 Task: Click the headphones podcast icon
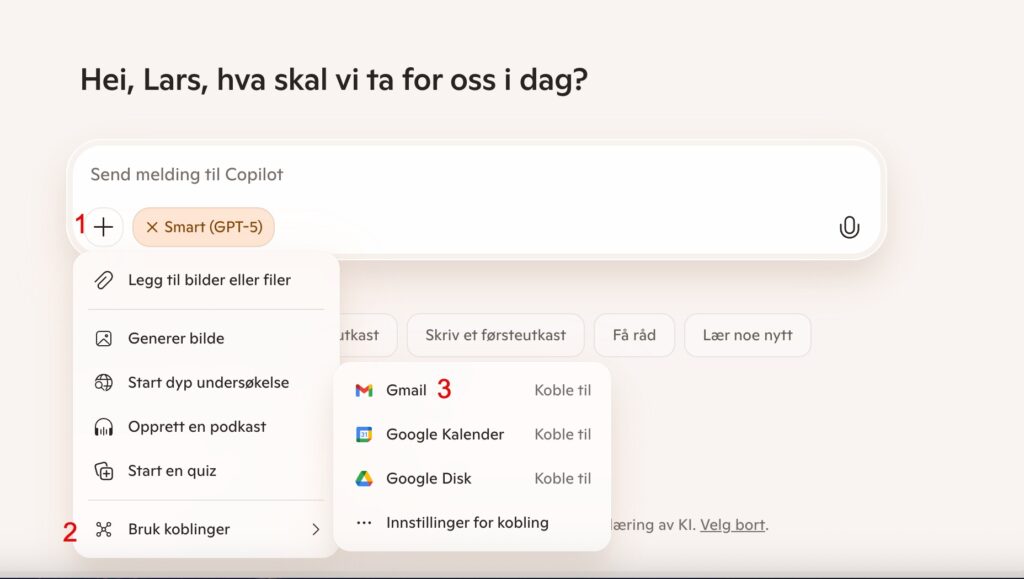coord(104,426)
